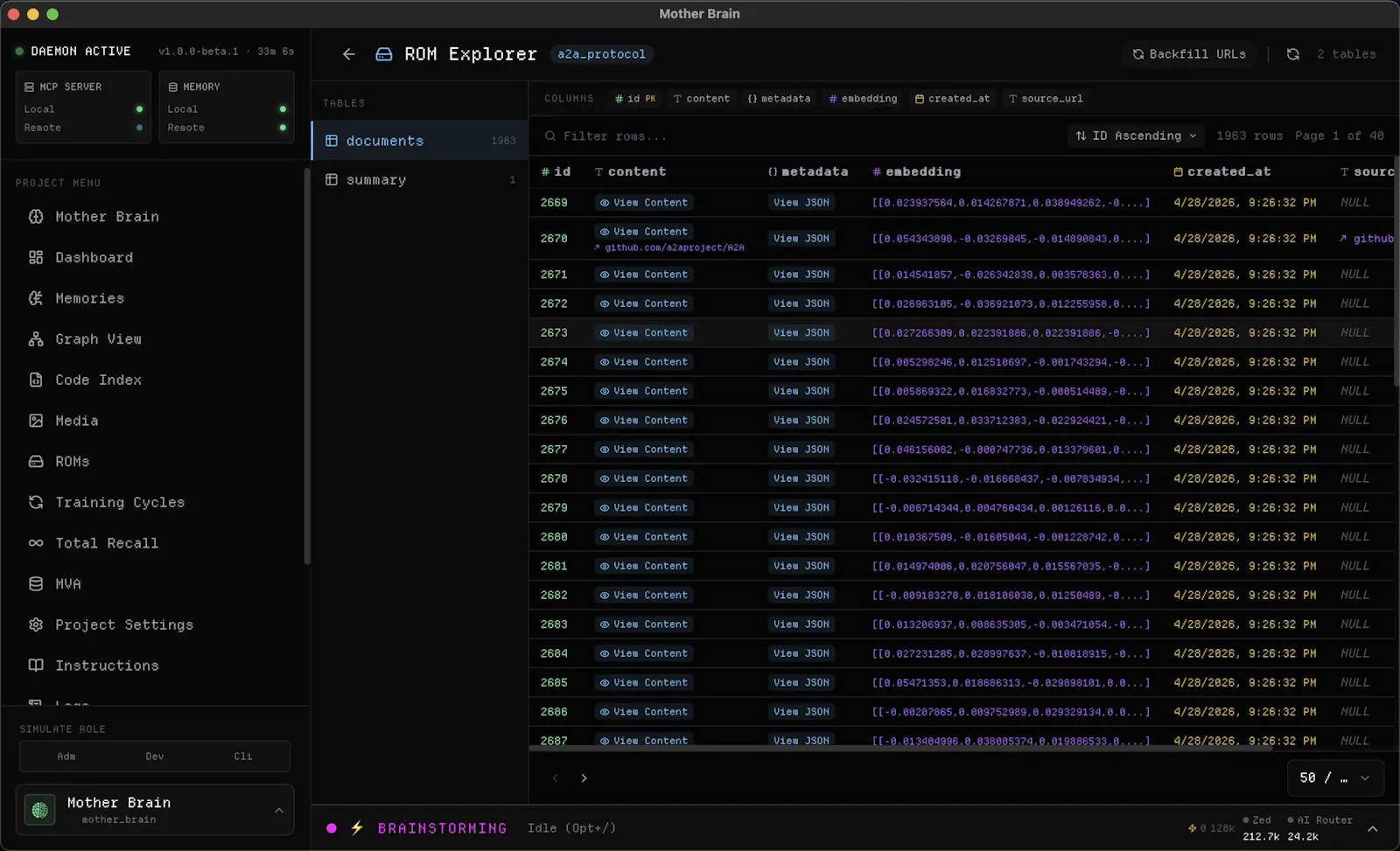Click the refresh icon next to Backfill URLs
The image size is (1400, 851).
[x=1292, y=54]
